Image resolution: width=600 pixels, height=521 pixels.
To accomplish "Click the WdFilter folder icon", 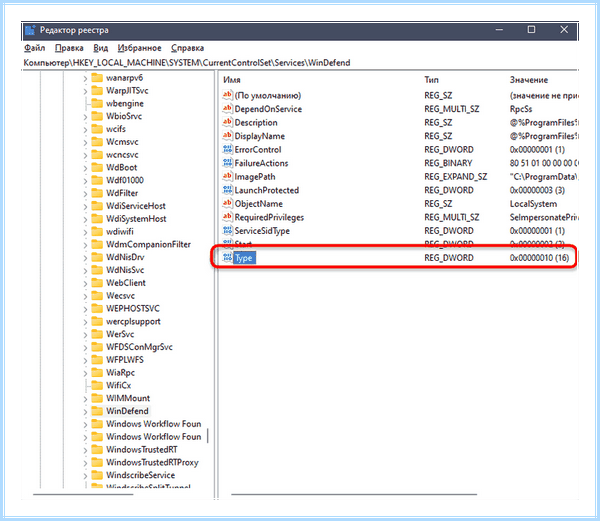I will click(x=97, y=193).
